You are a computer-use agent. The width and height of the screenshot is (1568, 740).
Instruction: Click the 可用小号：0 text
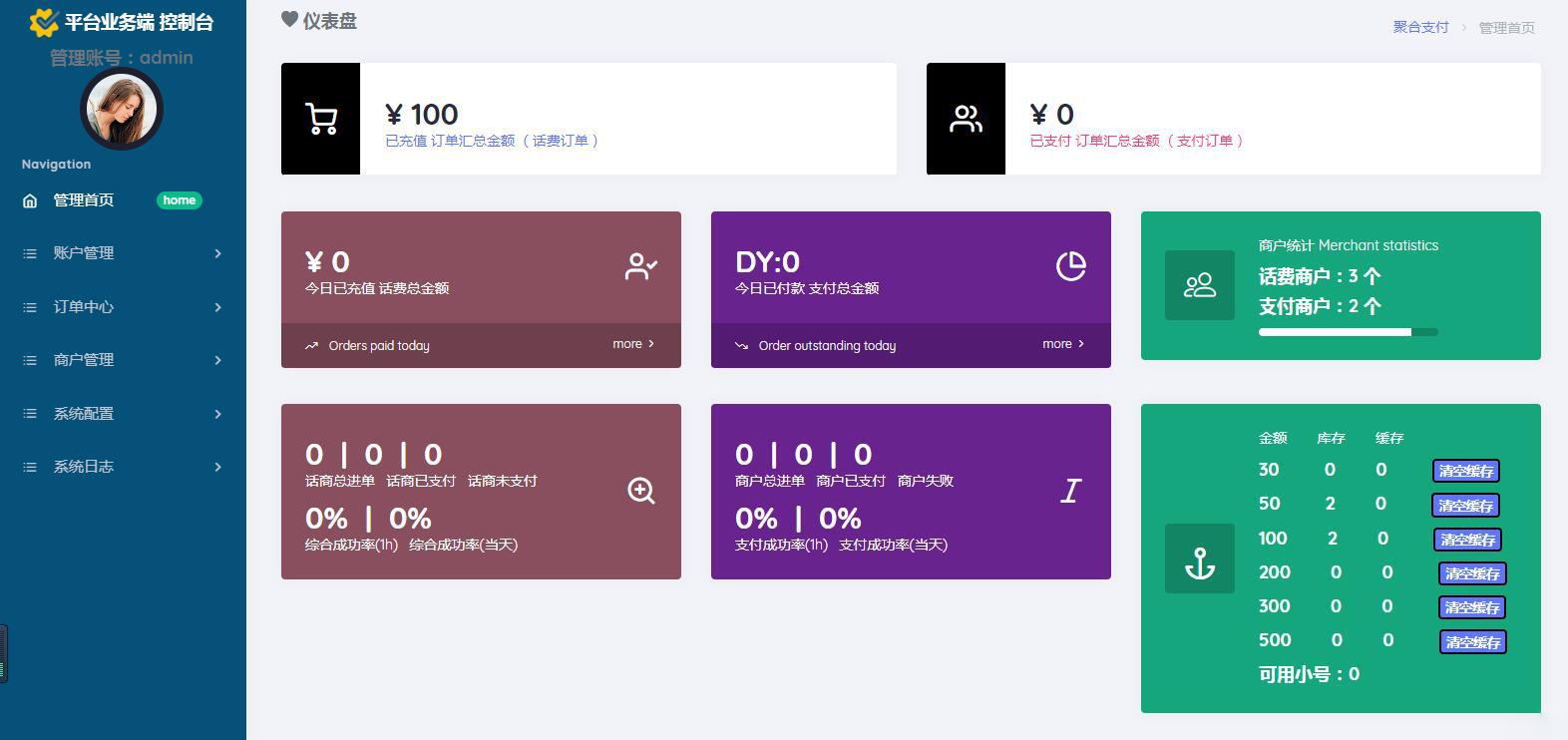click(1309, 674)
